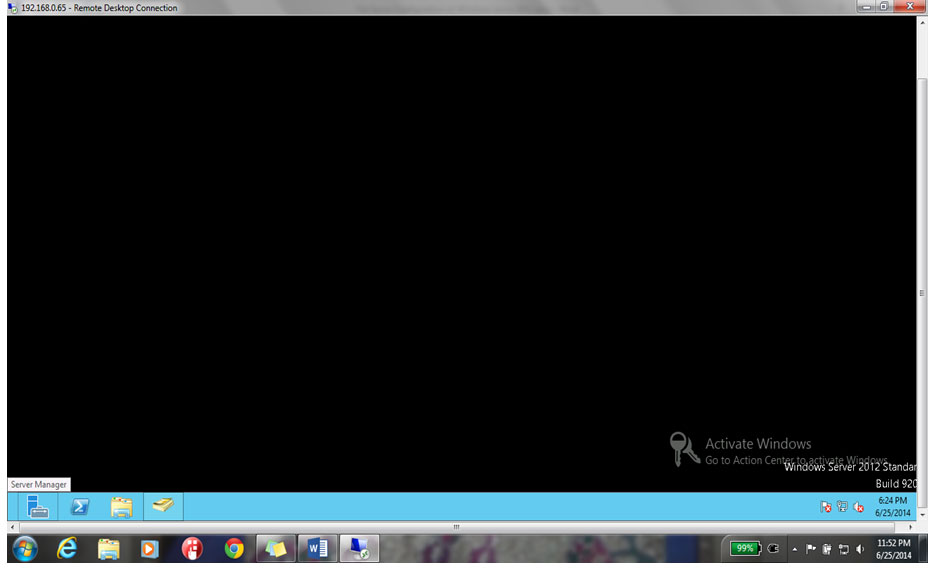
Task: Open Server Manager in the remote taskbar
Action: (x=37, y=507)
